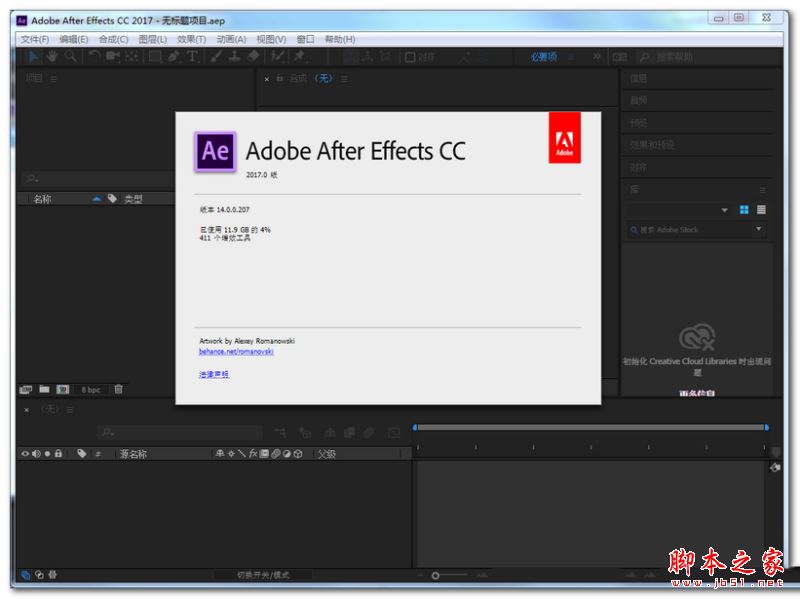800x599 pixels.
Task: Open behance.net/romanovski link
Action: (x=236, y=352)
